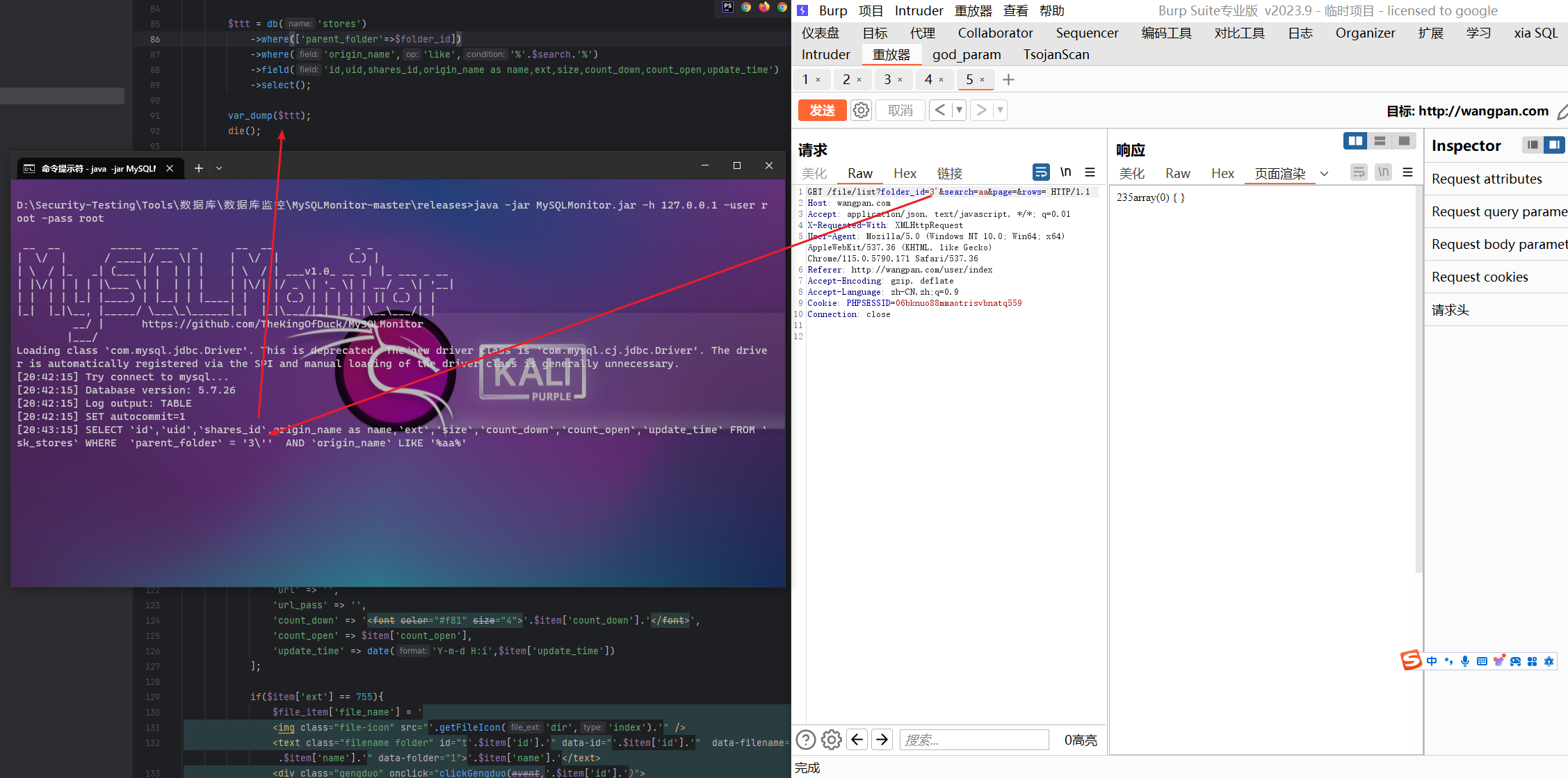
Task: Dock Inspector on the right side
Action: pyautogui.click(x=1554, y=145)
